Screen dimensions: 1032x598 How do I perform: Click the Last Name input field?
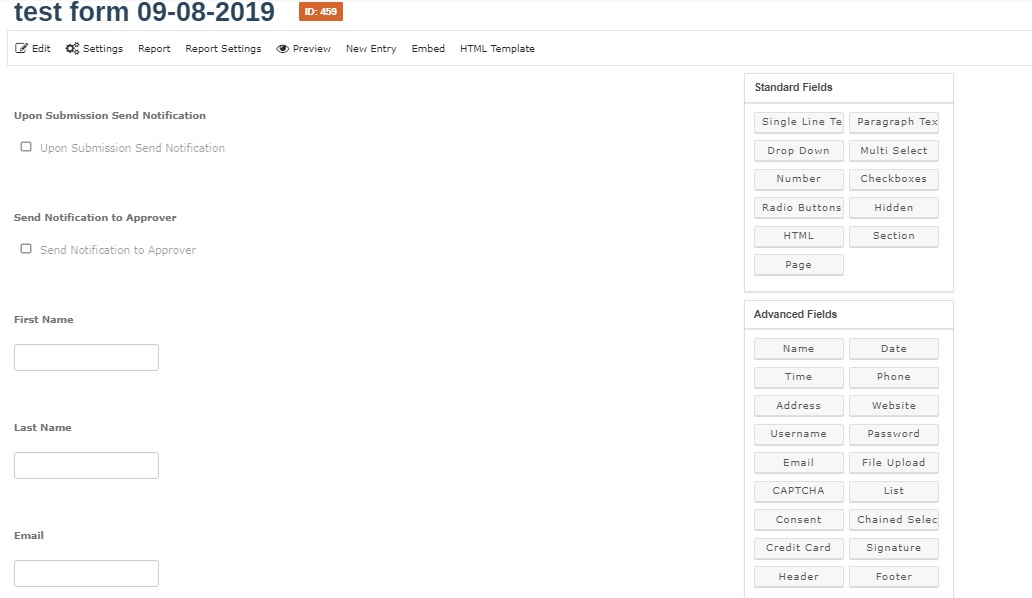click(x=86, y=465)
